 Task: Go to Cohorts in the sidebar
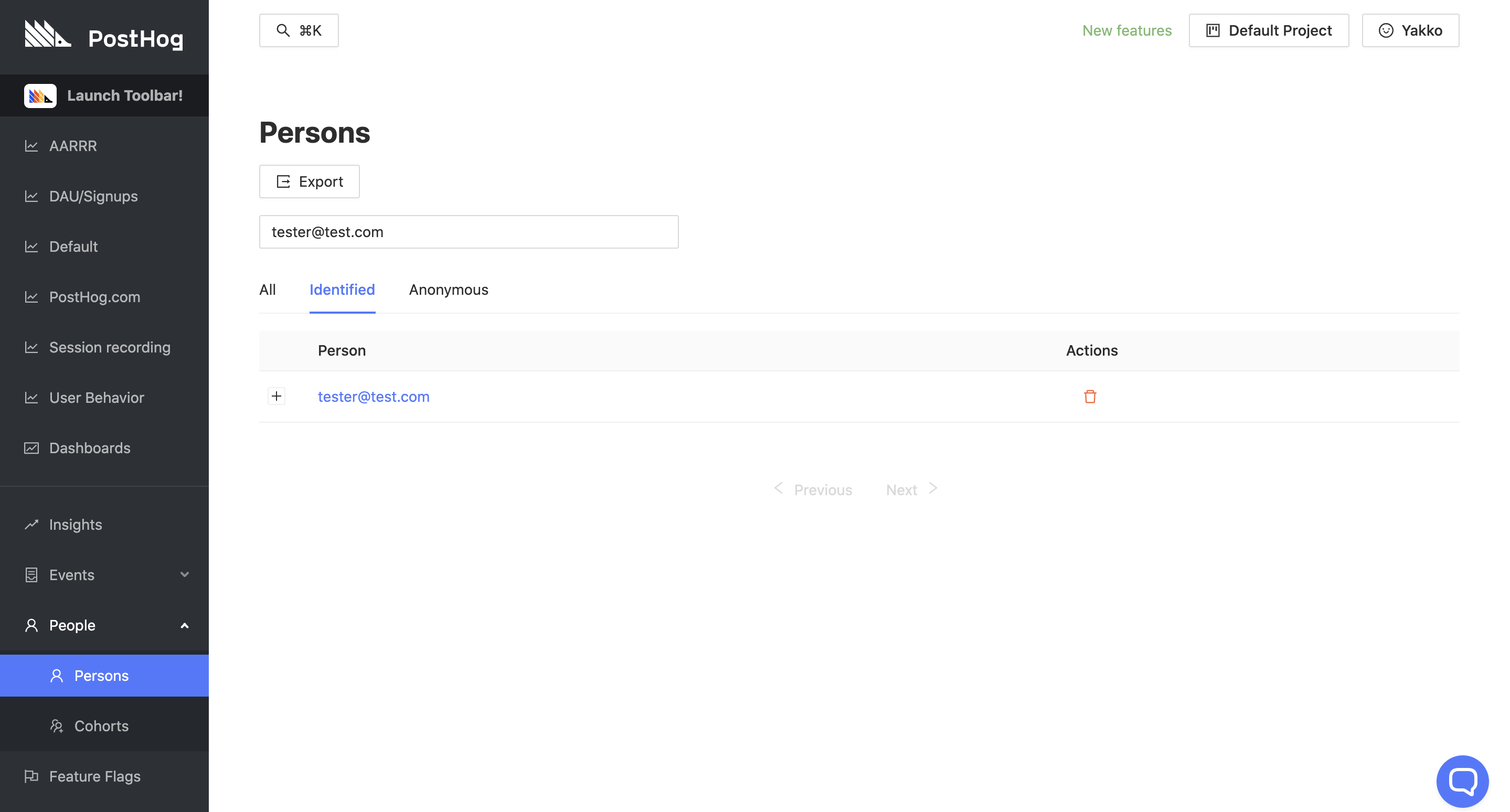pyautogui.click(x=101, y=726)
